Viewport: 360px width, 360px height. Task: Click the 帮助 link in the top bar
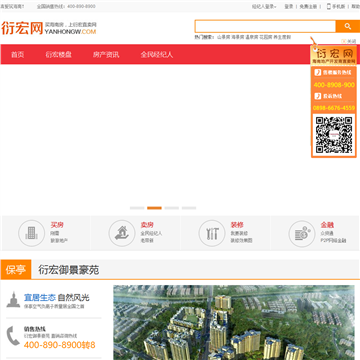click(356, 6)
